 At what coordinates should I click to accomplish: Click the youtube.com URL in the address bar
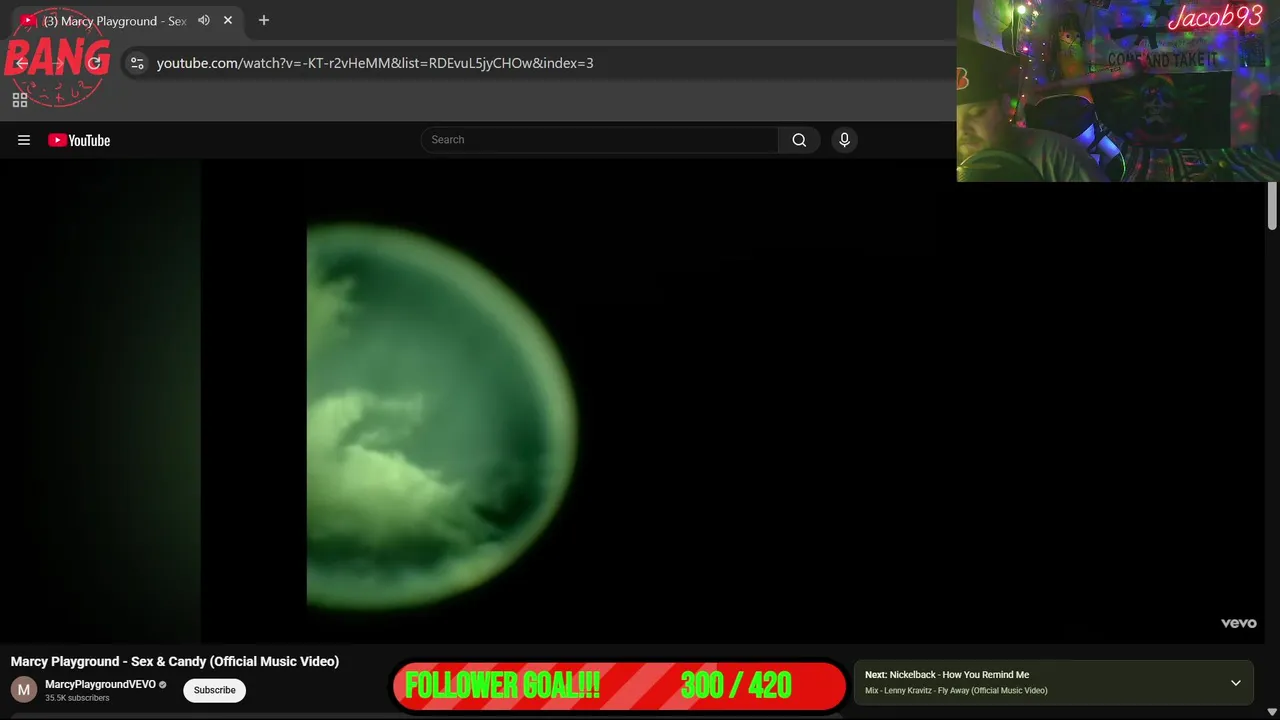click(375, 63)
